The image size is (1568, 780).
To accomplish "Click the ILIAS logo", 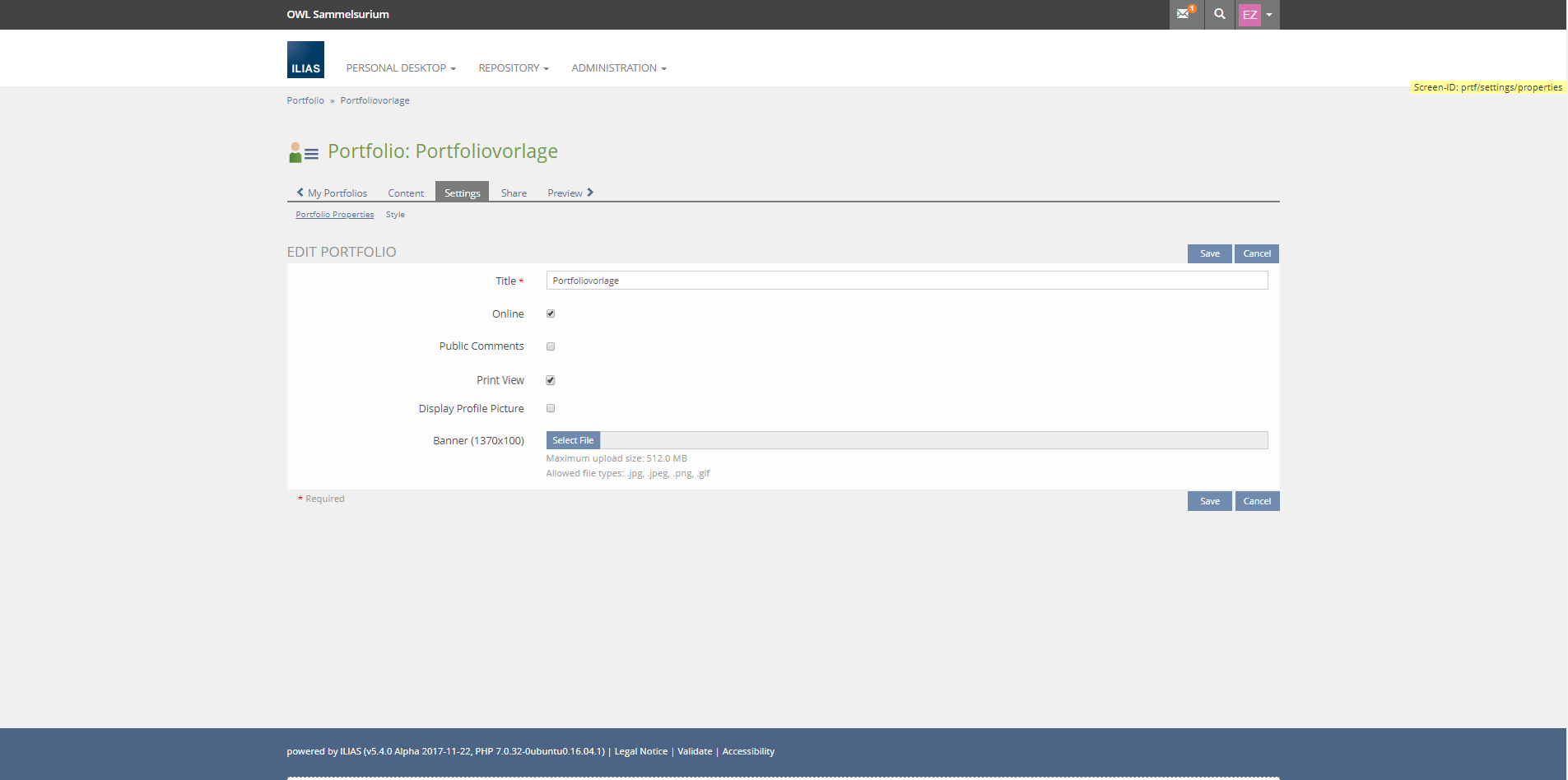I will [x=305, y=60].
